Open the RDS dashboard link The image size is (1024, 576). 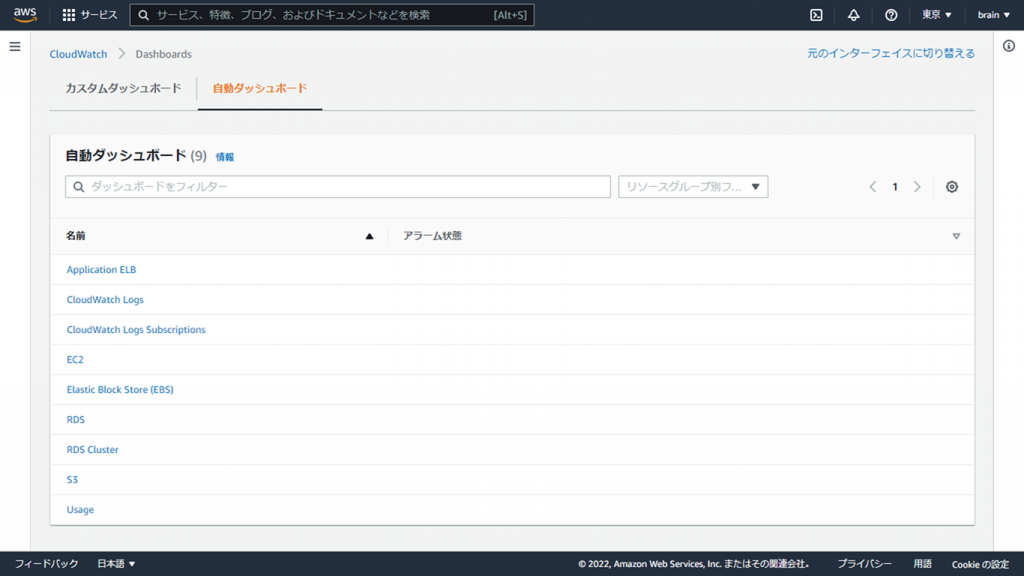pyautogui.click(x=76, y=420)
